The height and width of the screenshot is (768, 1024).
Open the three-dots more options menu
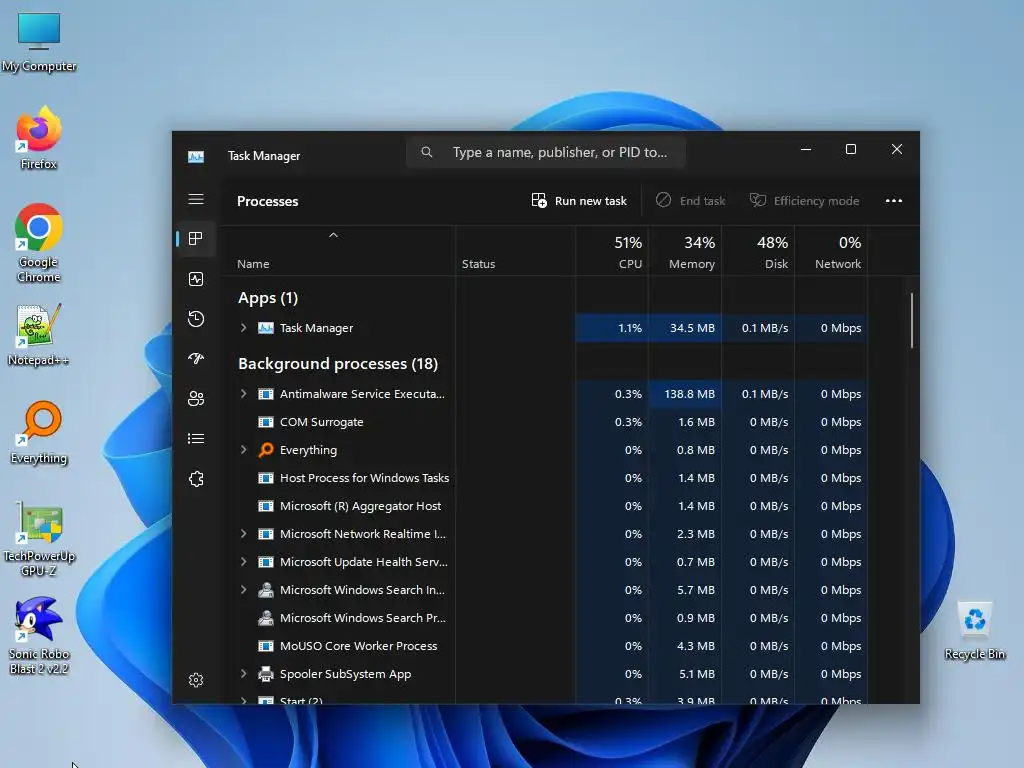893,200
